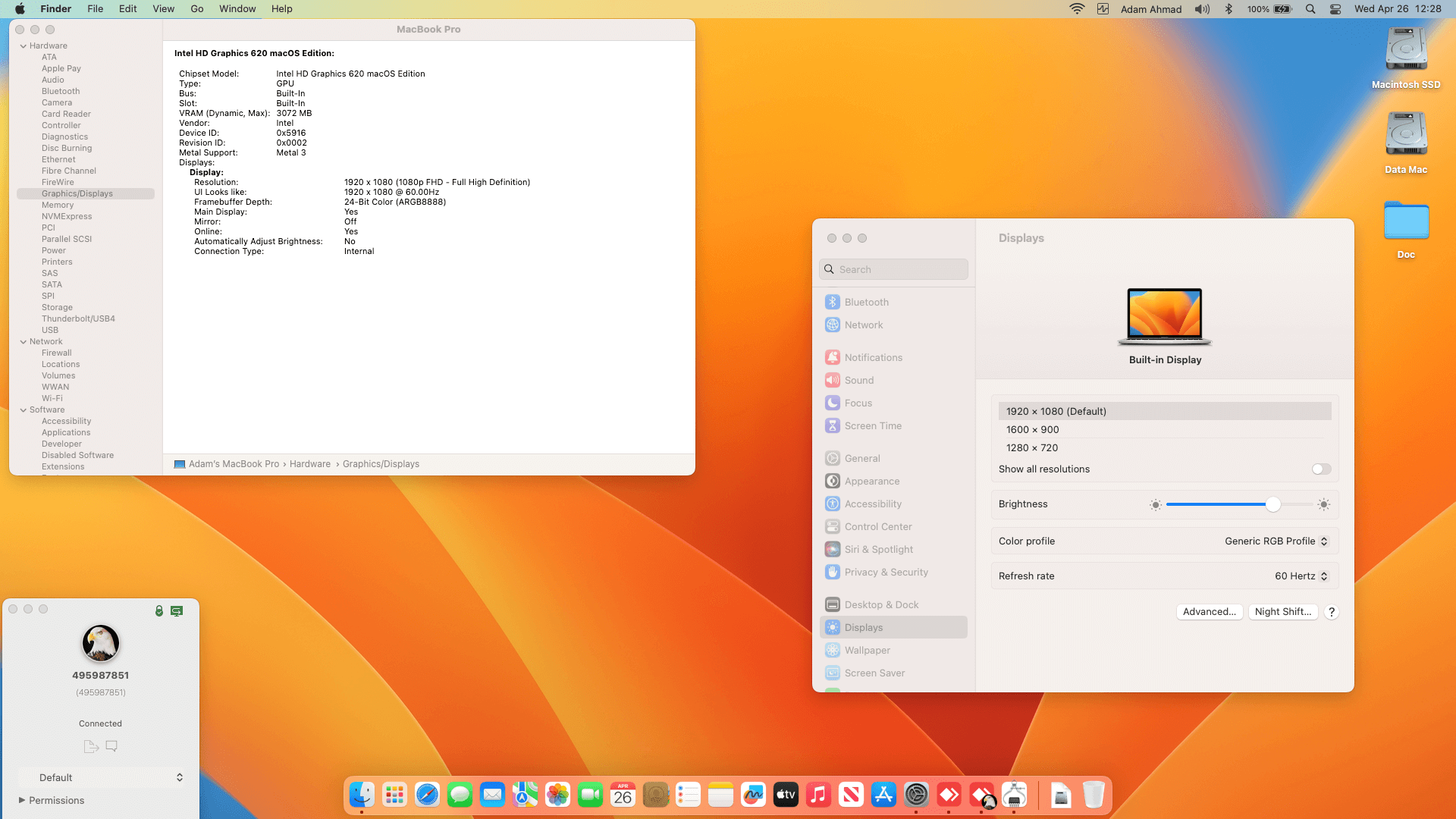Select Apple Pay in System Information sidebar
Viewport: 1456px width, 819px height.
click(x=61, y=69)
